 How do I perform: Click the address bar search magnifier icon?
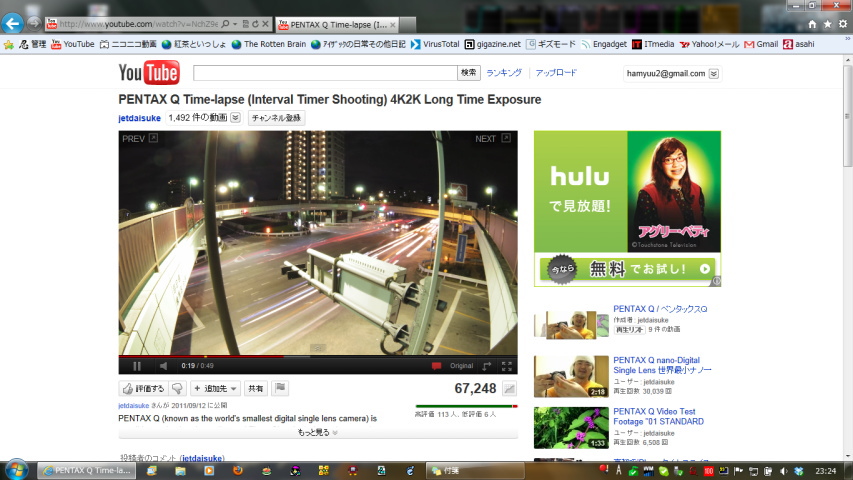[x=225, y=24]
